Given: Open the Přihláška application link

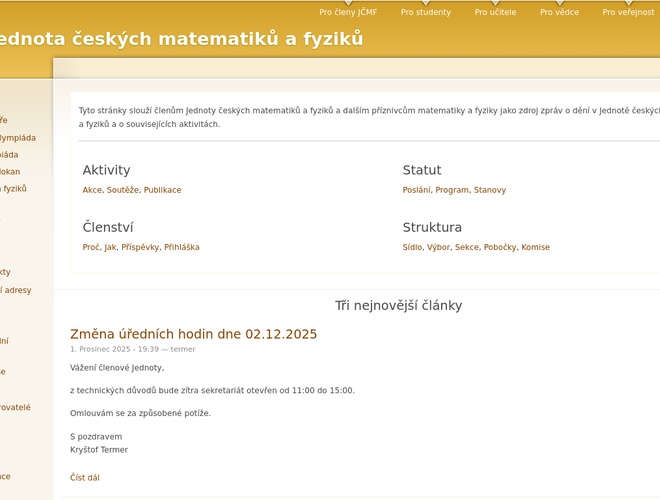Looking at the screenshot, I should click(182, 247).
